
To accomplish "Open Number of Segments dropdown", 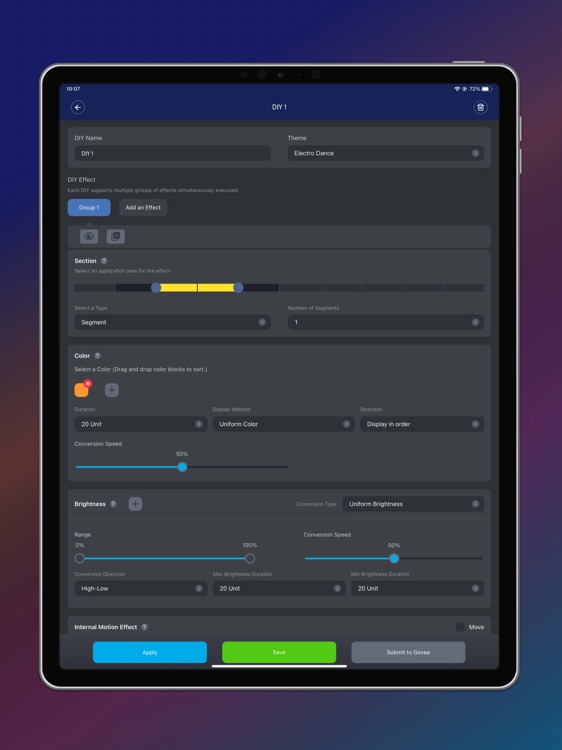I will pyautogui.click(x=386, y=322).
